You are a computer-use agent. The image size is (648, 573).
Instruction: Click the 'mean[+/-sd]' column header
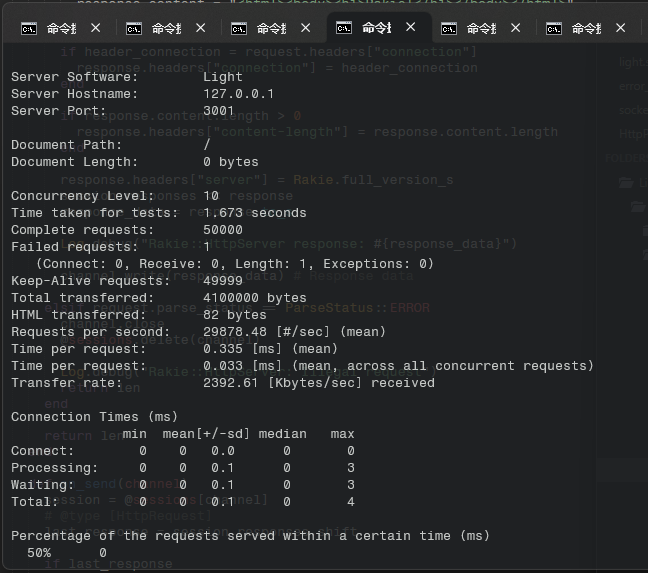pyautogui.click(x=206, y=434)
